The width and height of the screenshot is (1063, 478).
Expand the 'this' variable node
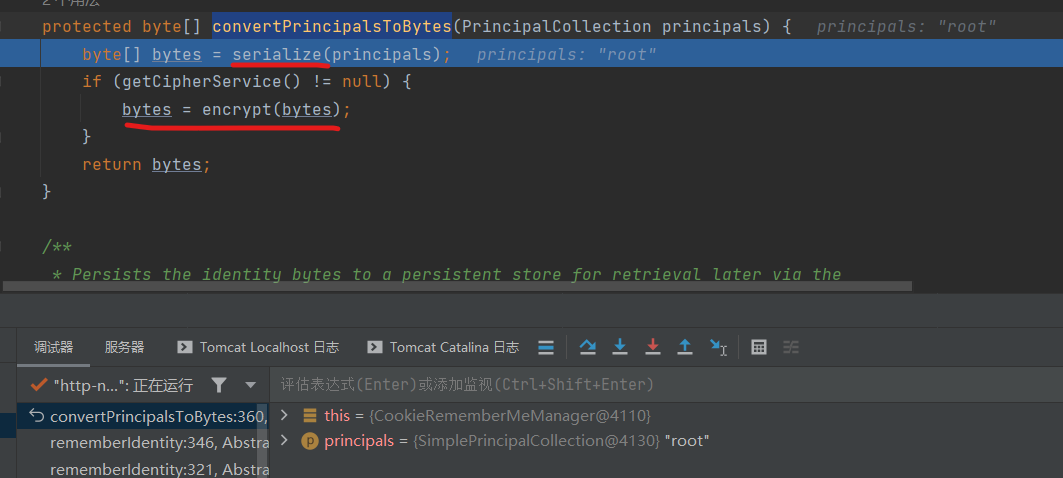pos(285,415)
